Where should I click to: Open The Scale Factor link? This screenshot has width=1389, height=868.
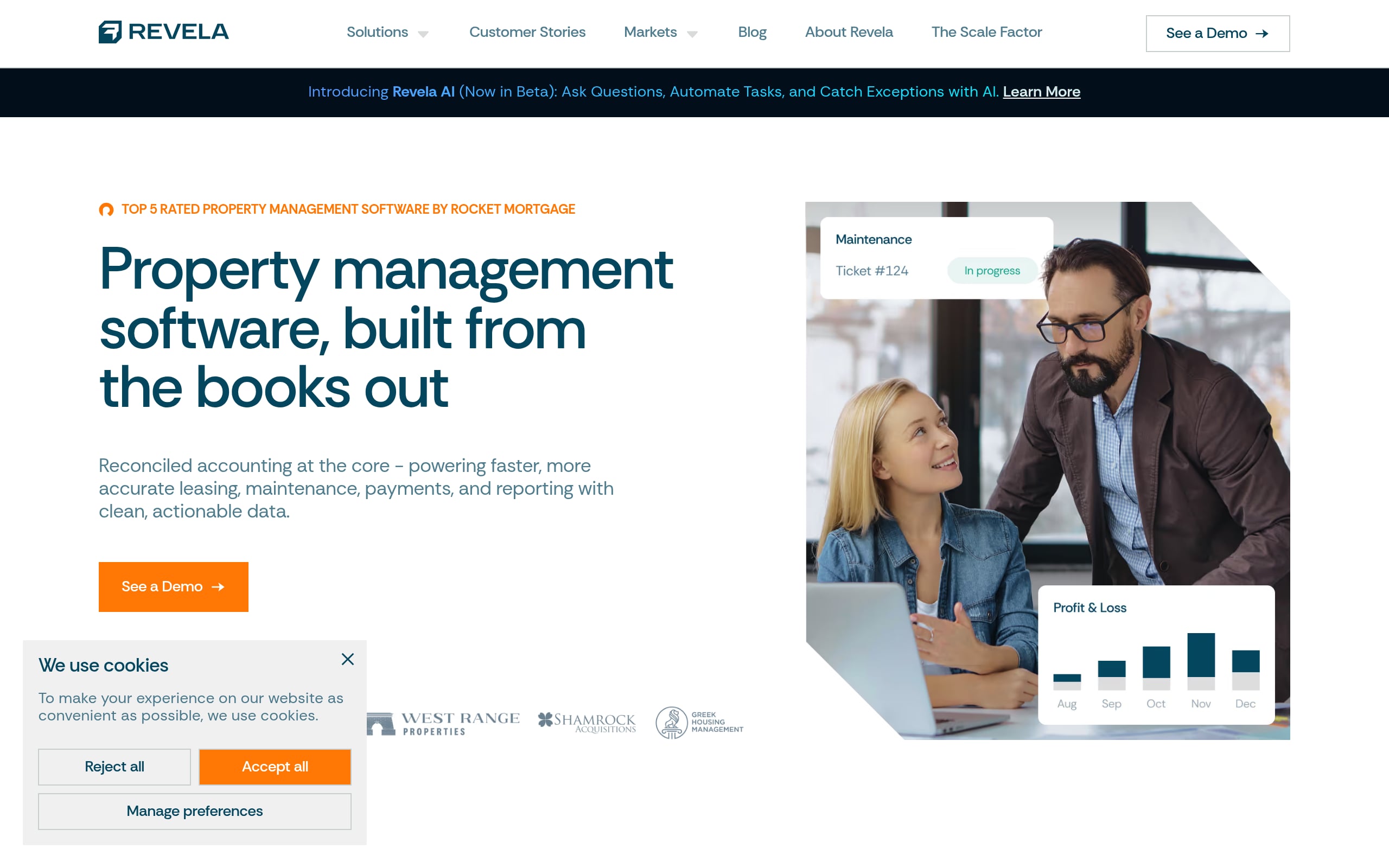(986, 32)
